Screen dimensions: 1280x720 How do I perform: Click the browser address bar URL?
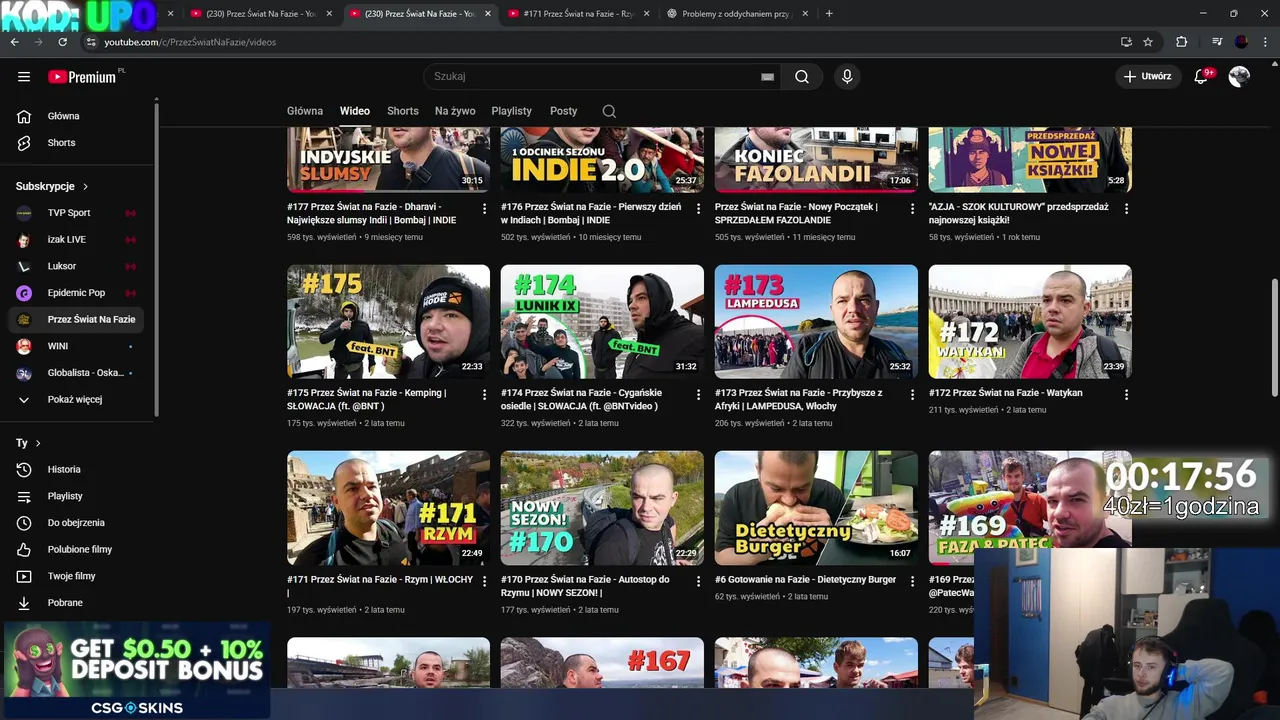point(190,42)
